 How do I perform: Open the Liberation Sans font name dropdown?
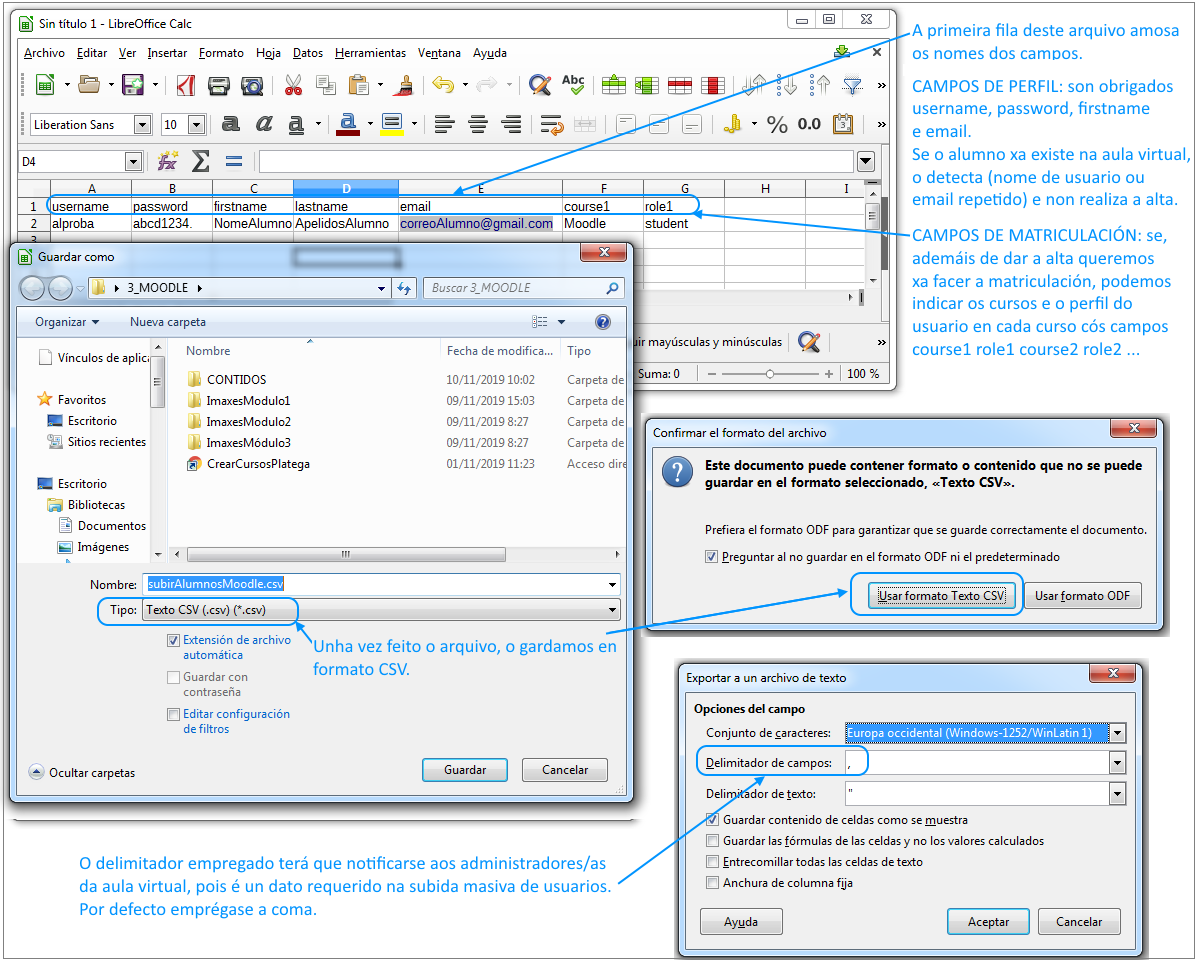point(142,125)
